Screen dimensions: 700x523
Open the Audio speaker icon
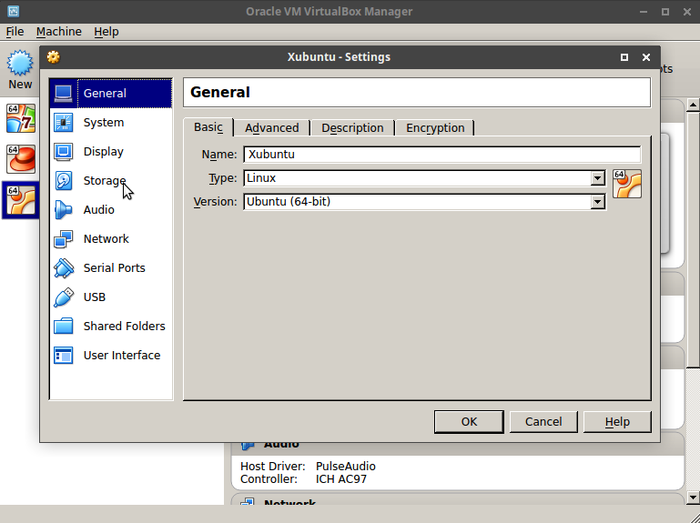63,210
